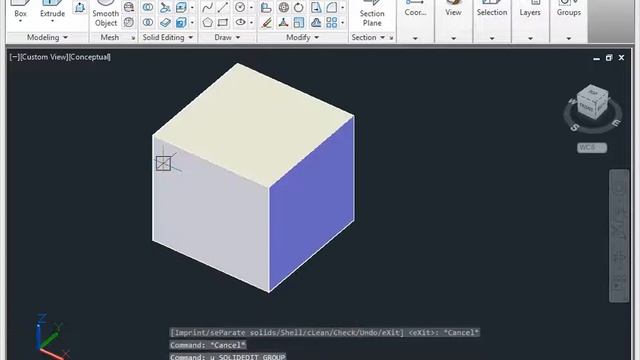Open the Layers panel dropdown
The width and height of the screenshot is (640, 360).
[530, 38]
